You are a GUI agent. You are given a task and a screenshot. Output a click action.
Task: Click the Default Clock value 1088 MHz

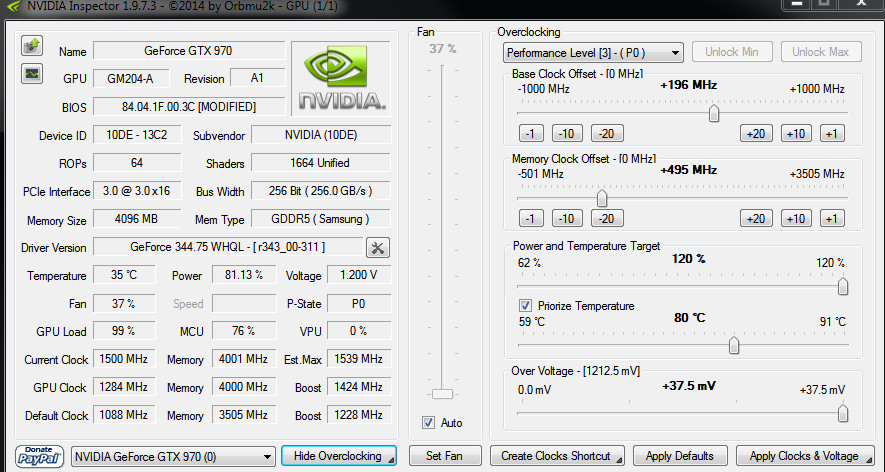pos(124,415)
